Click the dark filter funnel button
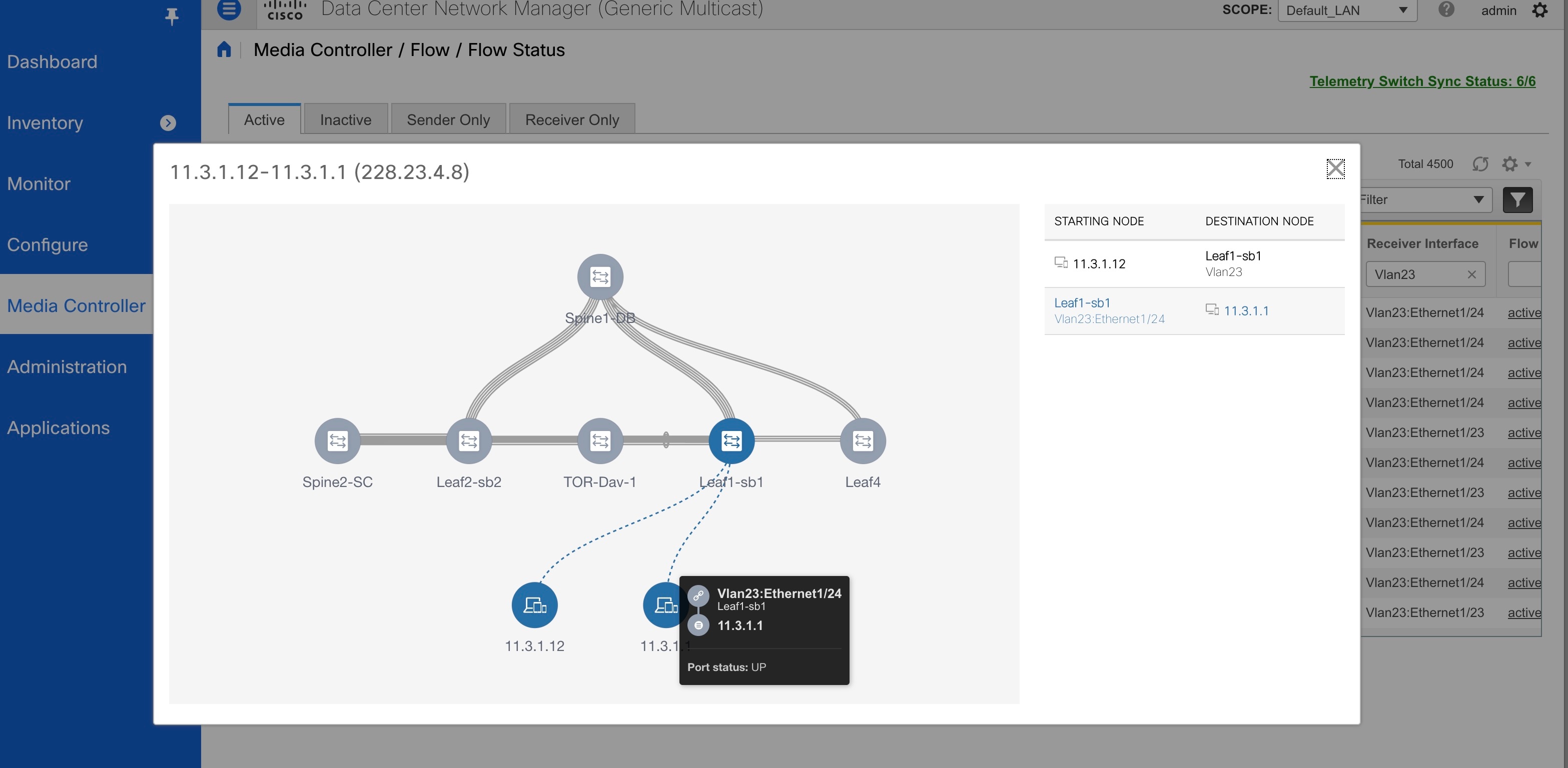This screenshot has height=768, width=1568. pos(1517,199)
